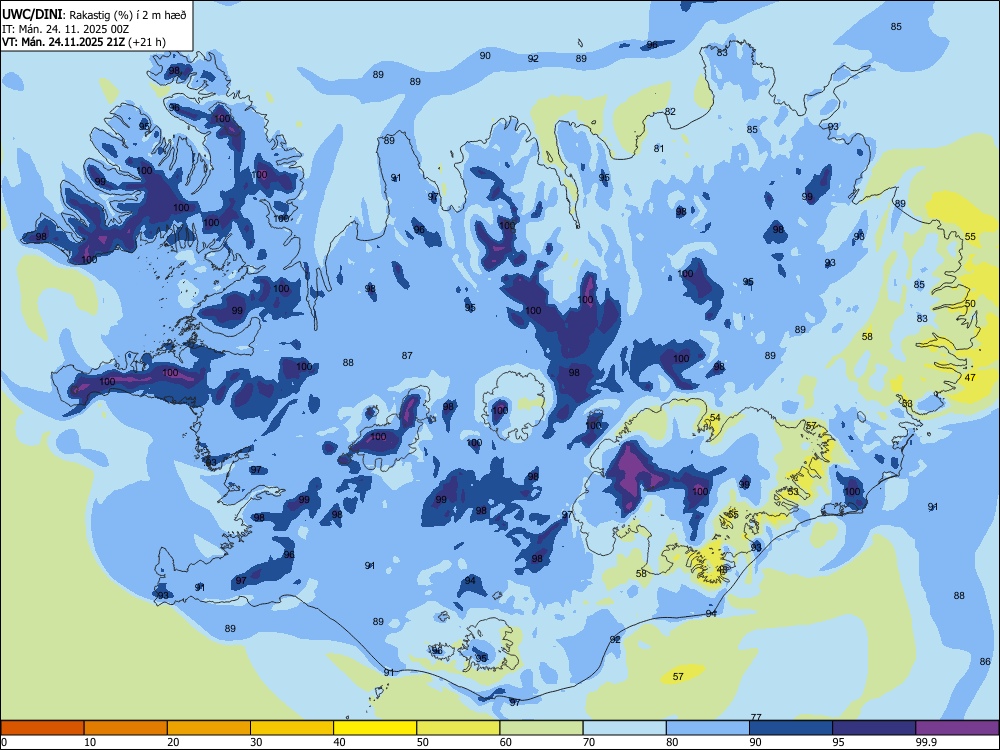Click the 77 humidity value on the map
1000x750 pixels.
coord(756,717)
